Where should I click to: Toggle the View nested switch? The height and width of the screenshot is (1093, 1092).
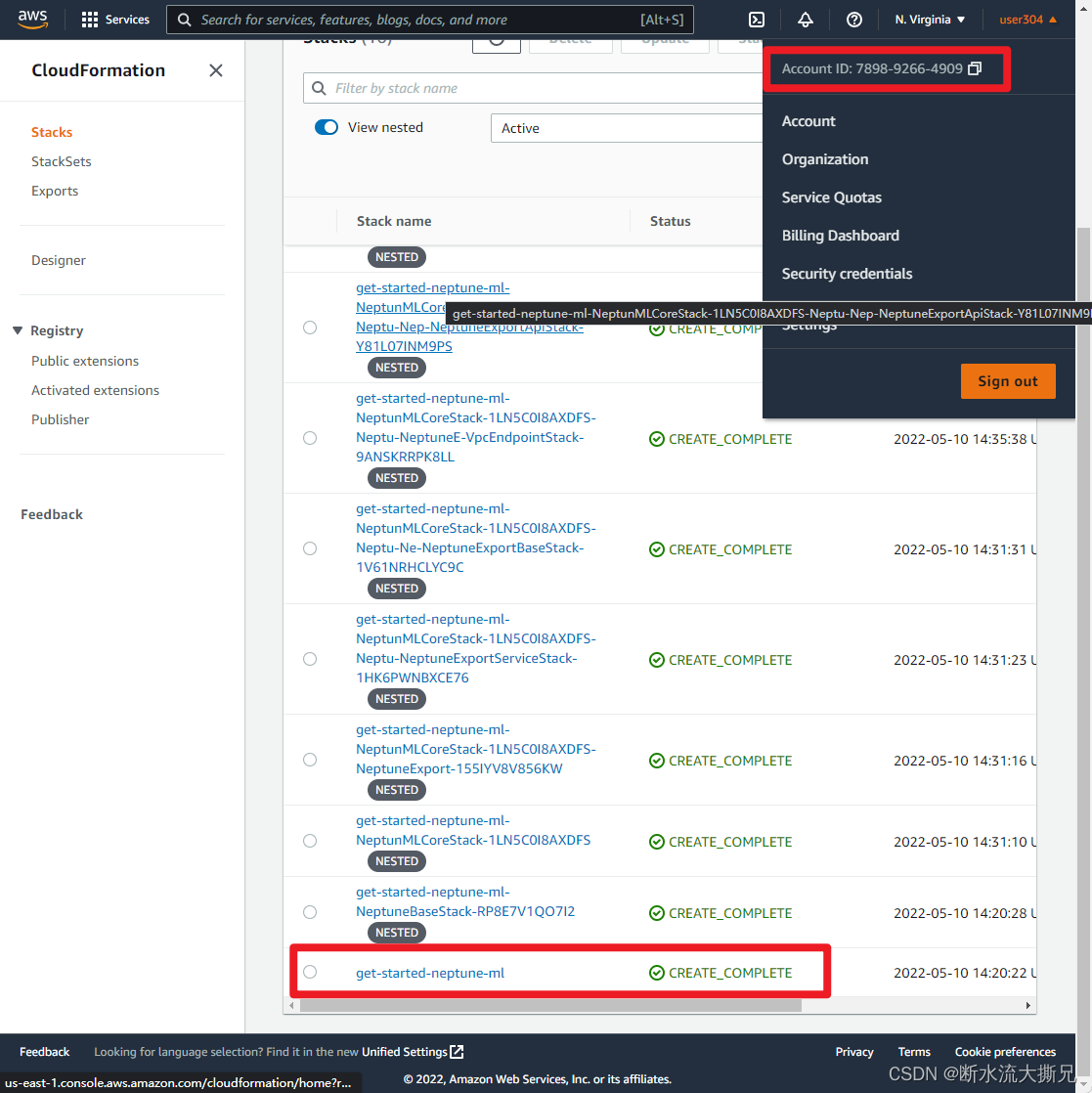[x=327, y=127]
